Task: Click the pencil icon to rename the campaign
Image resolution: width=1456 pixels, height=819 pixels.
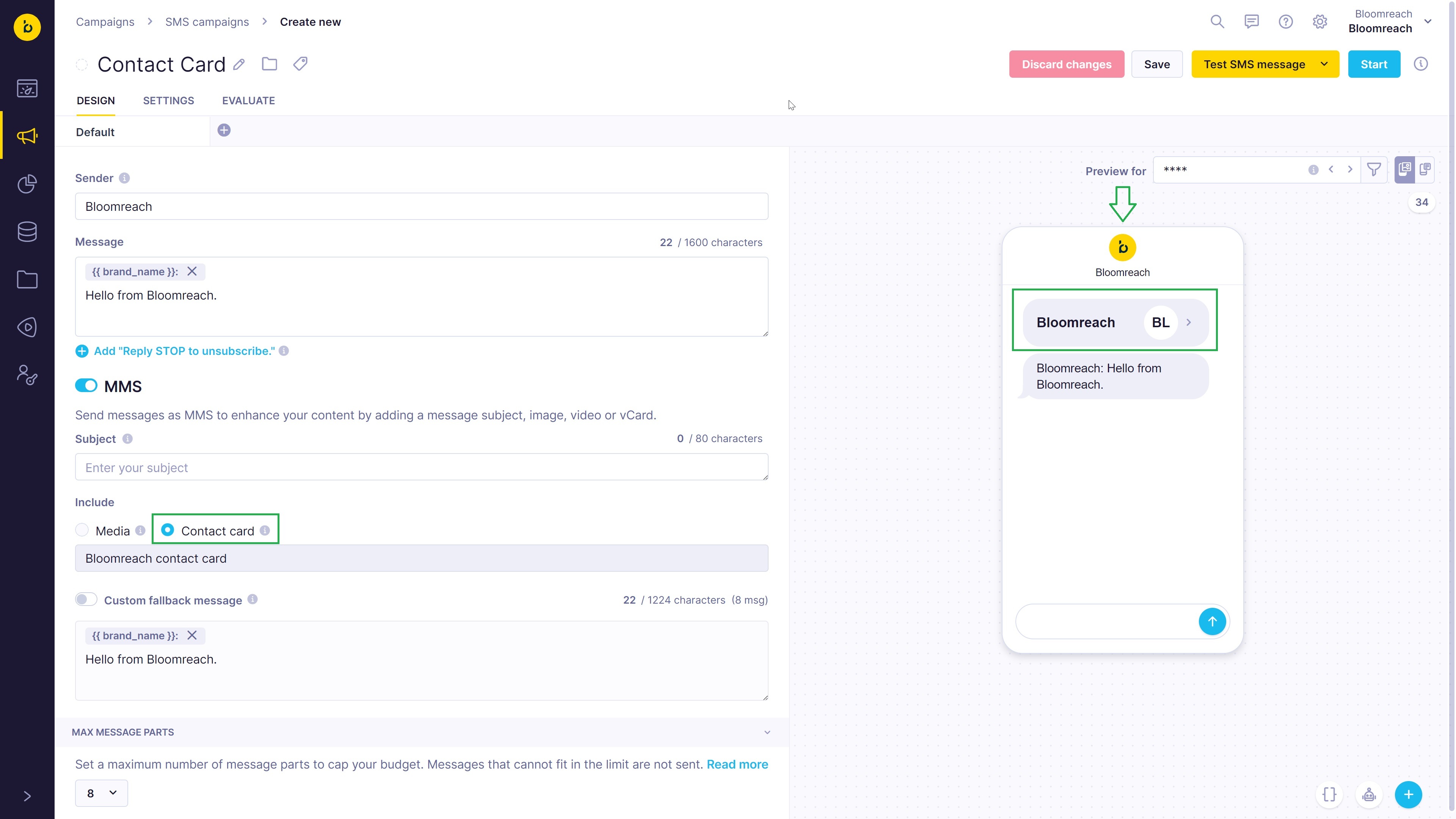Action: [x=239, y=64]
